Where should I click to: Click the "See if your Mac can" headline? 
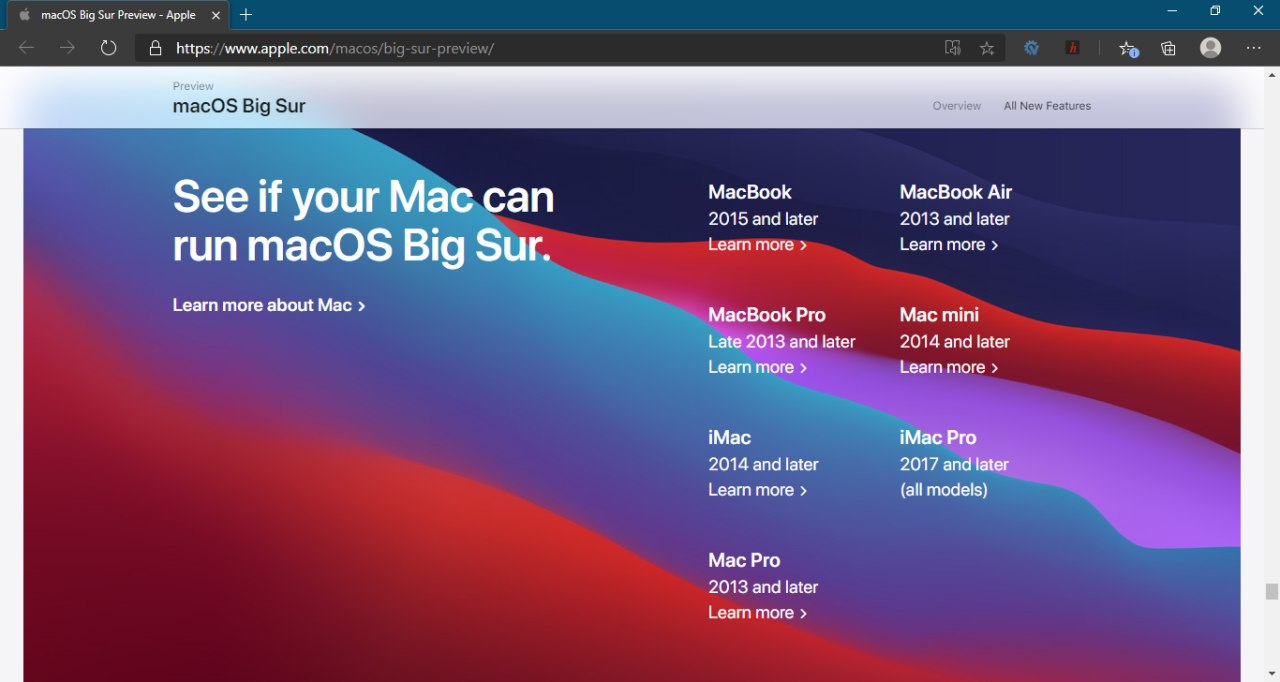click(x=363, y=197)
